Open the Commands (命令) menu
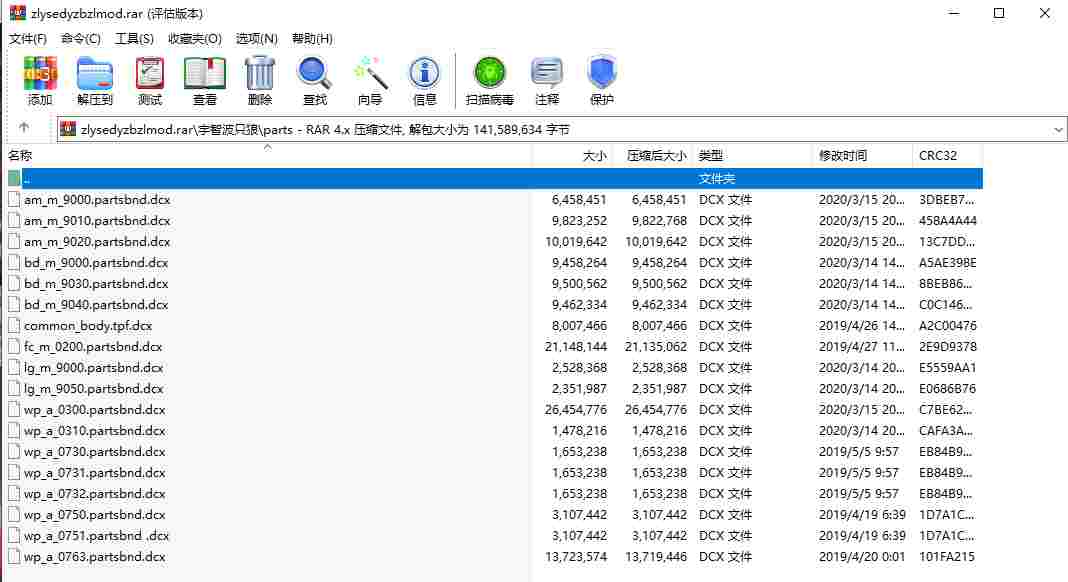The width and height of the screenshot is (1068, 582). [x=80, y=39]
